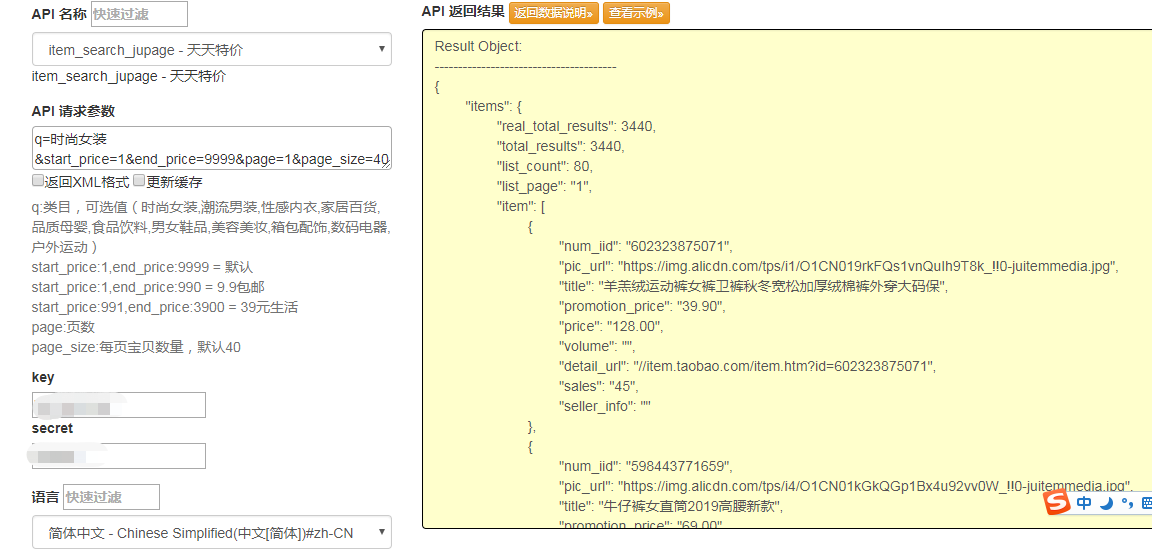This screenshot has width=1152, height=551.
Task: Focus the API 名称 quick filter field
Action: pyautogui.click(x=139, y=14)
